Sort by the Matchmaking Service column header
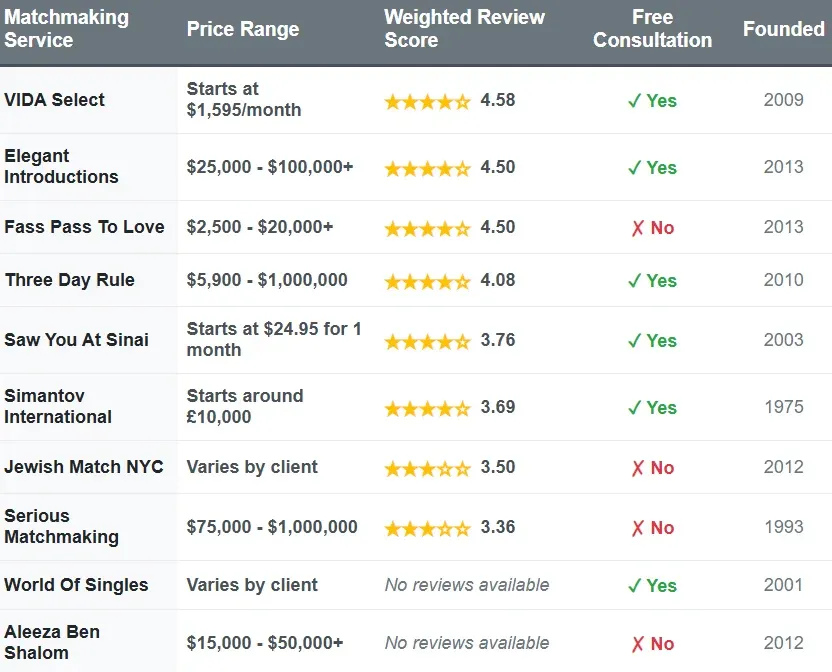 coord(66,29)
